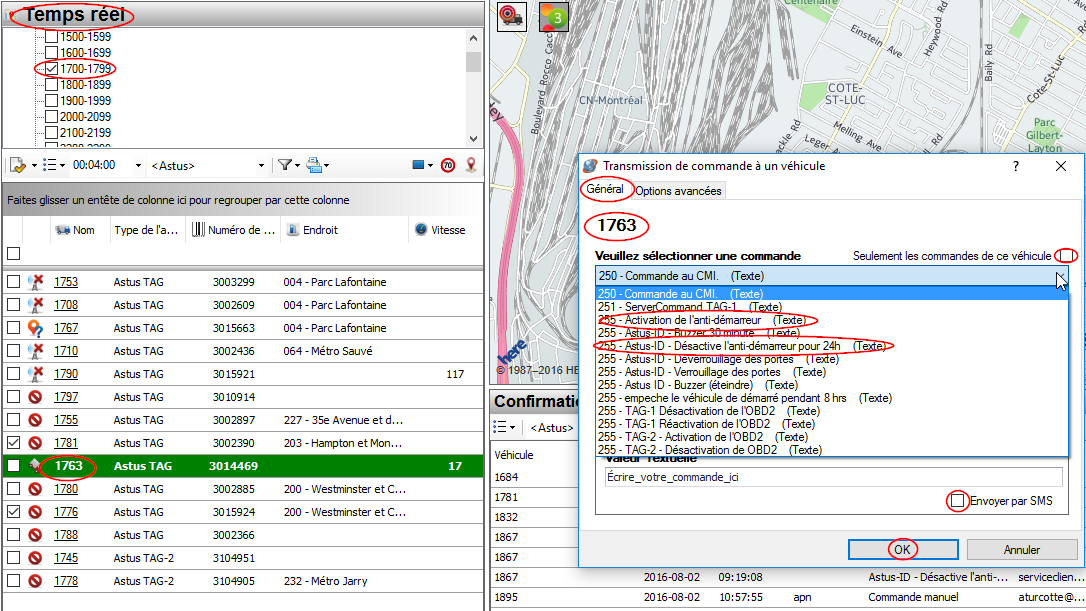Toggle checkbox for vehicle 1781 row
This screenshot has height=611, width=1086.
tap(13, 443)
